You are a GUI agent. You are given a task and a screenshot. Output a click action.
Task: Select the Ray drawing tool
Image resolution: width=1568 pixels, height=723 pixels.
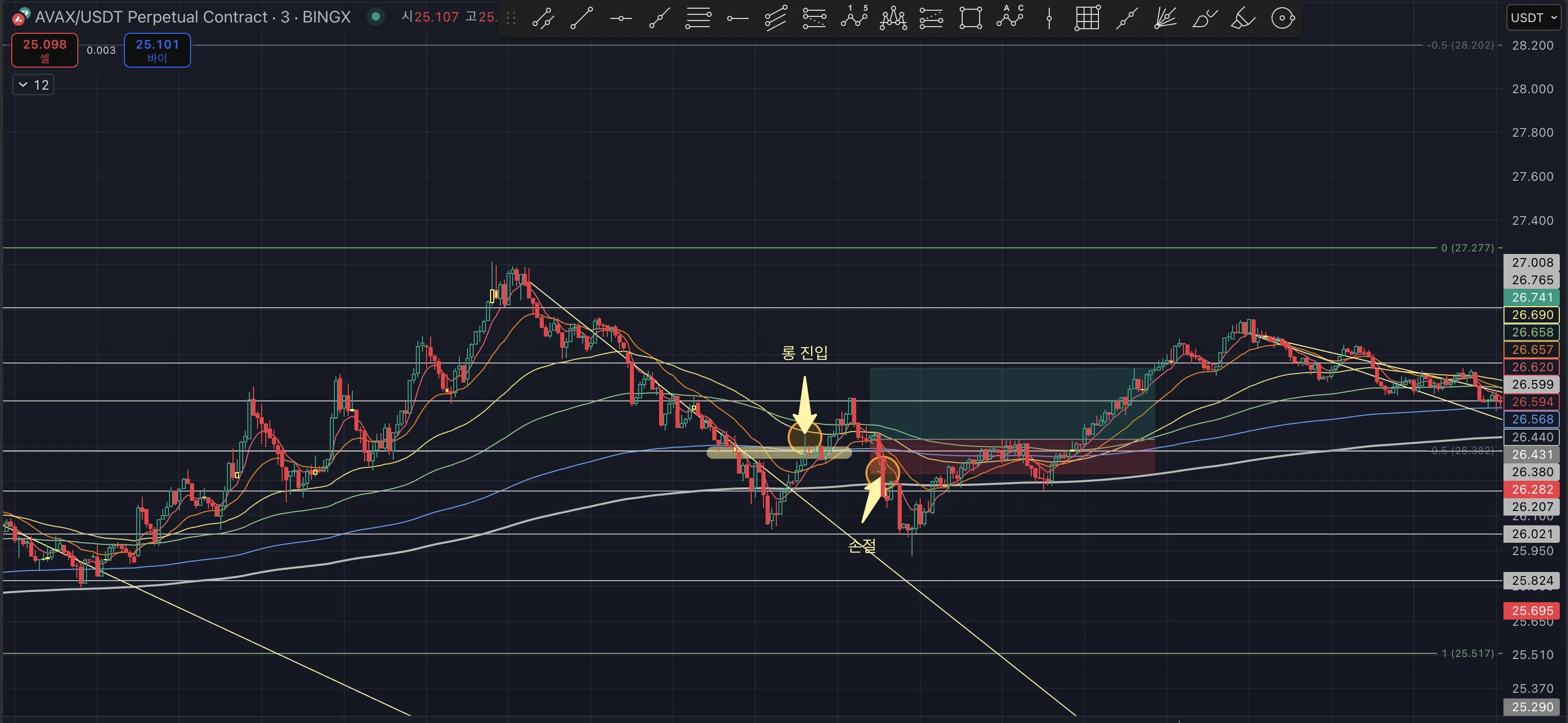(659, 17)
